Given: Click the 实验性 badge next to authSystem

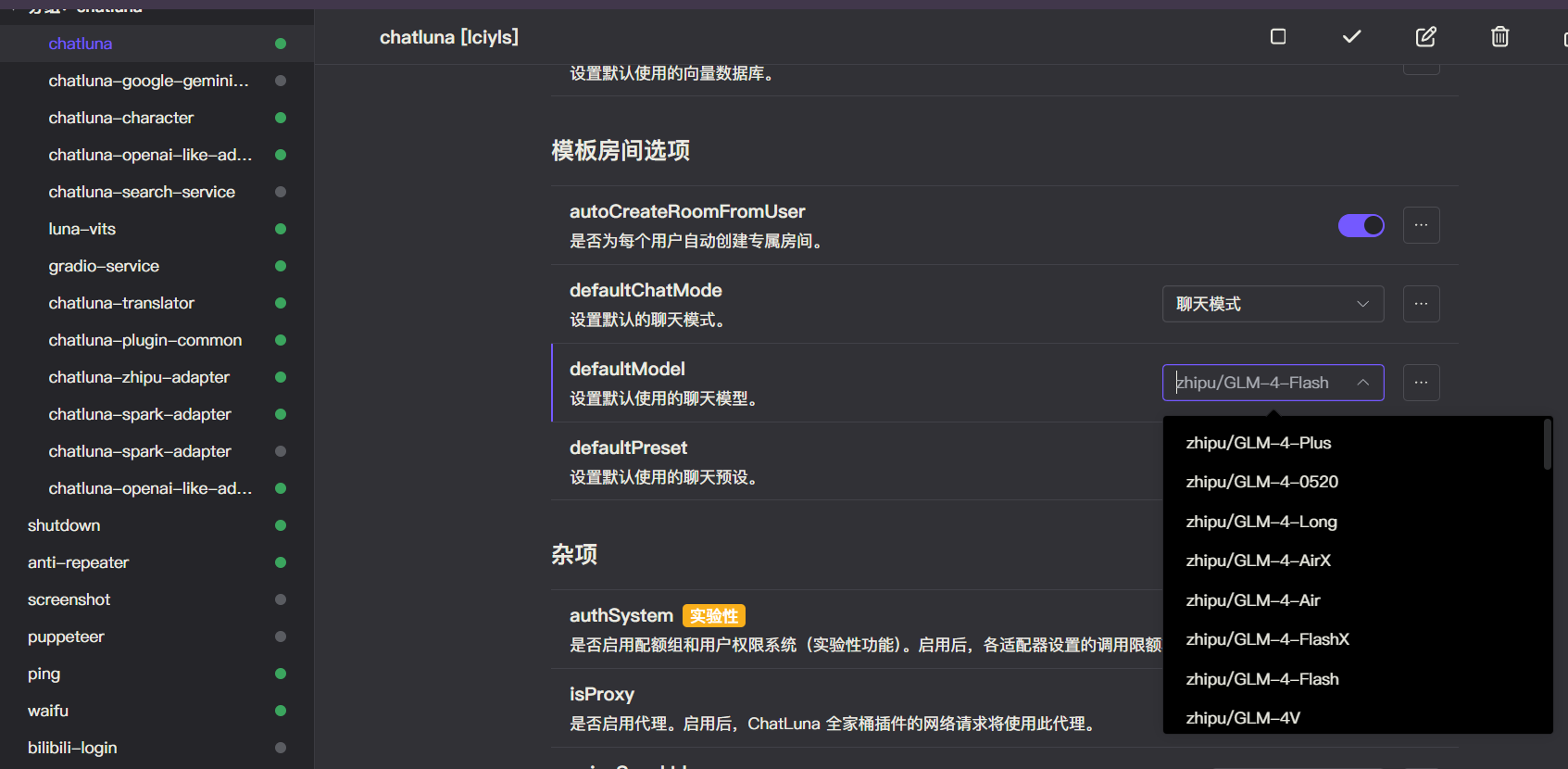Looking at the screenshot, I should pos(714,616).
